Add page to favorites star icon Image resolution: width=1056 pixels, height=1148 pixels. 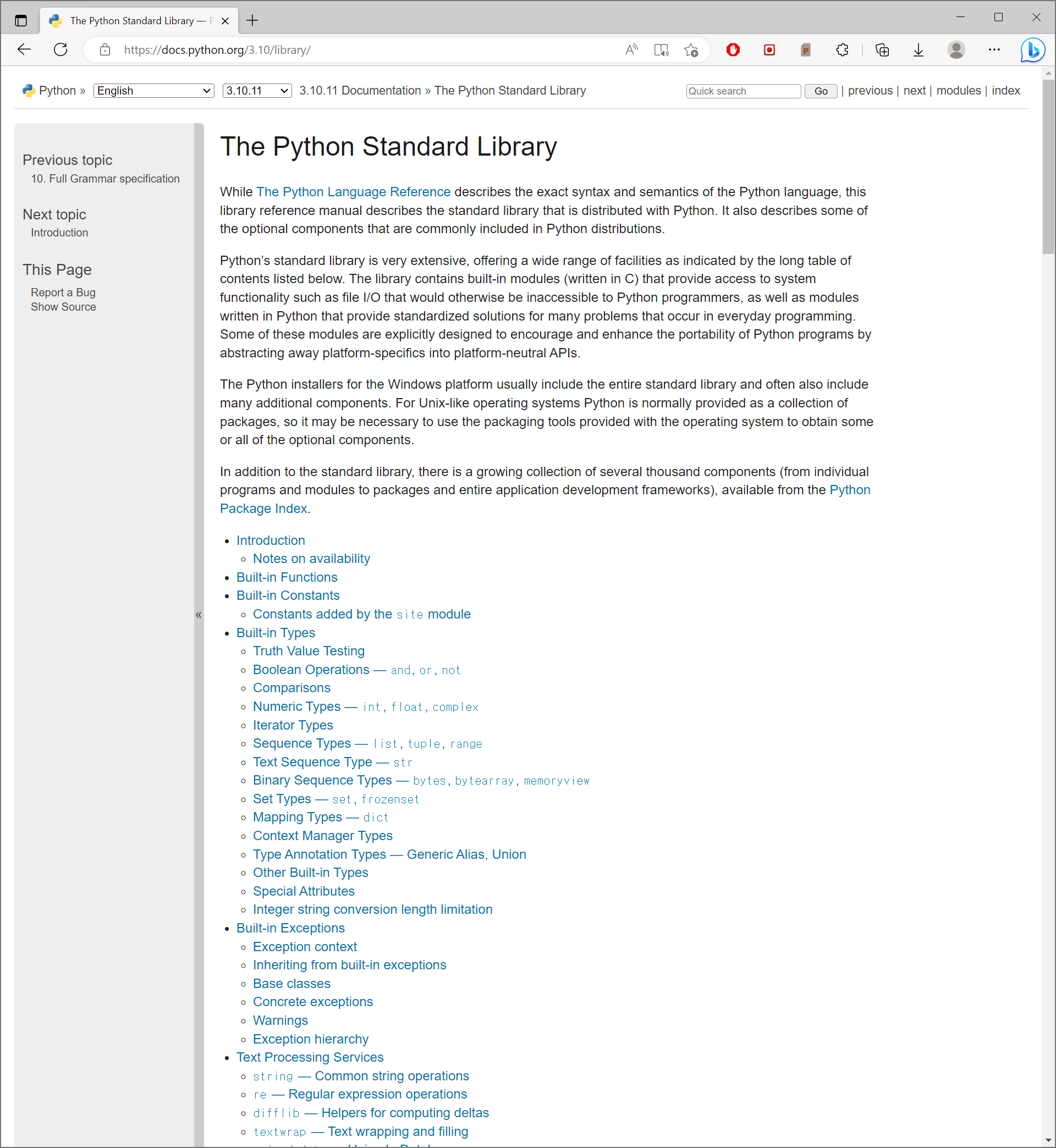(x=691, y=49)
